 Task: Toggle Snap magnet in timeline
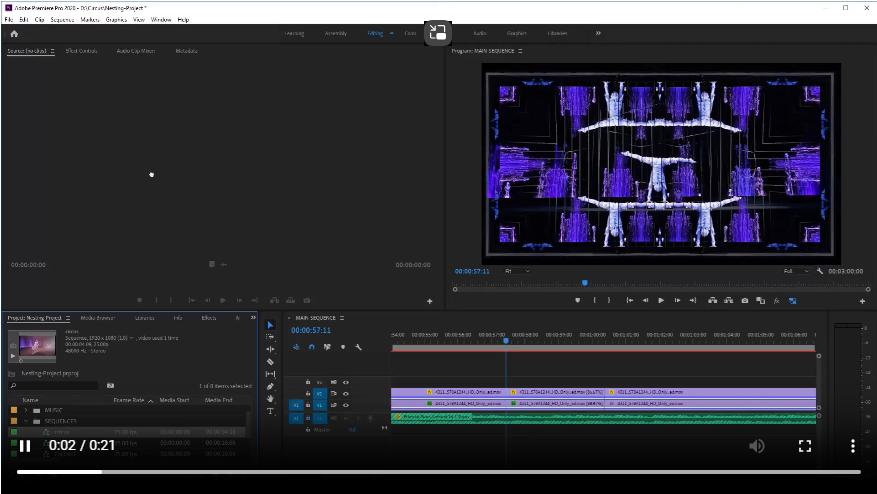[312, 347]
